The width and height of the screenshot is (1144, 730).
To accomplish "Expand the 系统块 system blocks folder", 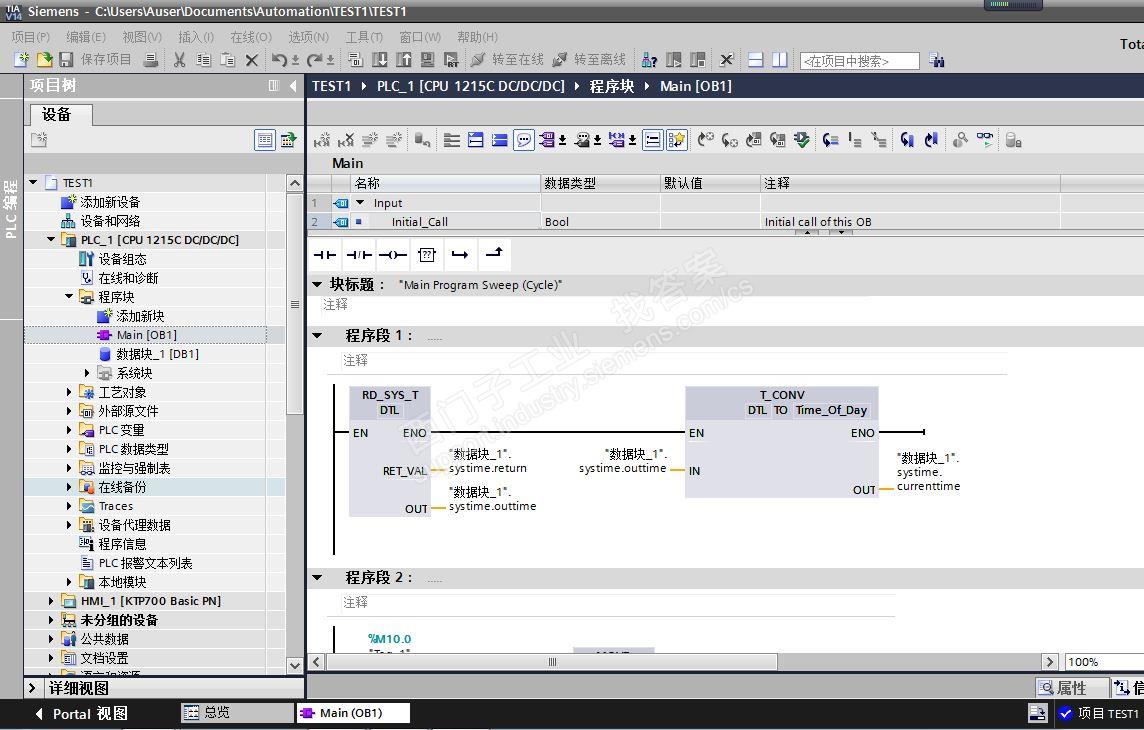I will click(88, 373).
